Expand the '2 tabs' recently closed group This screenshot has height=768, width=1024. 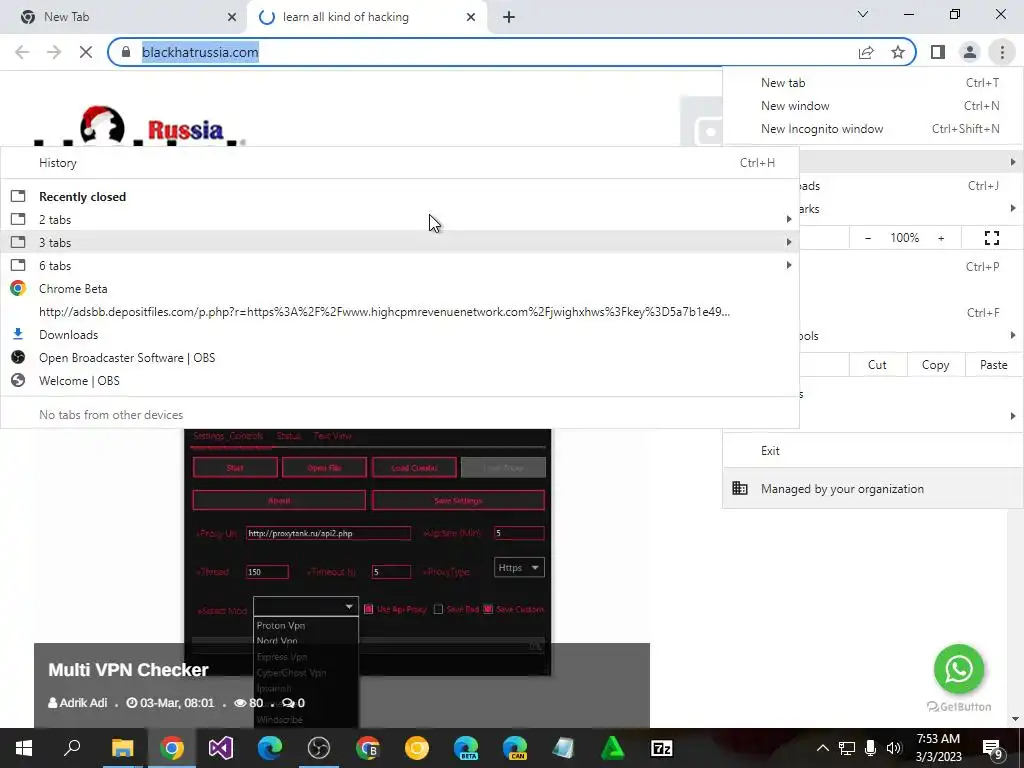coord(400,219)
